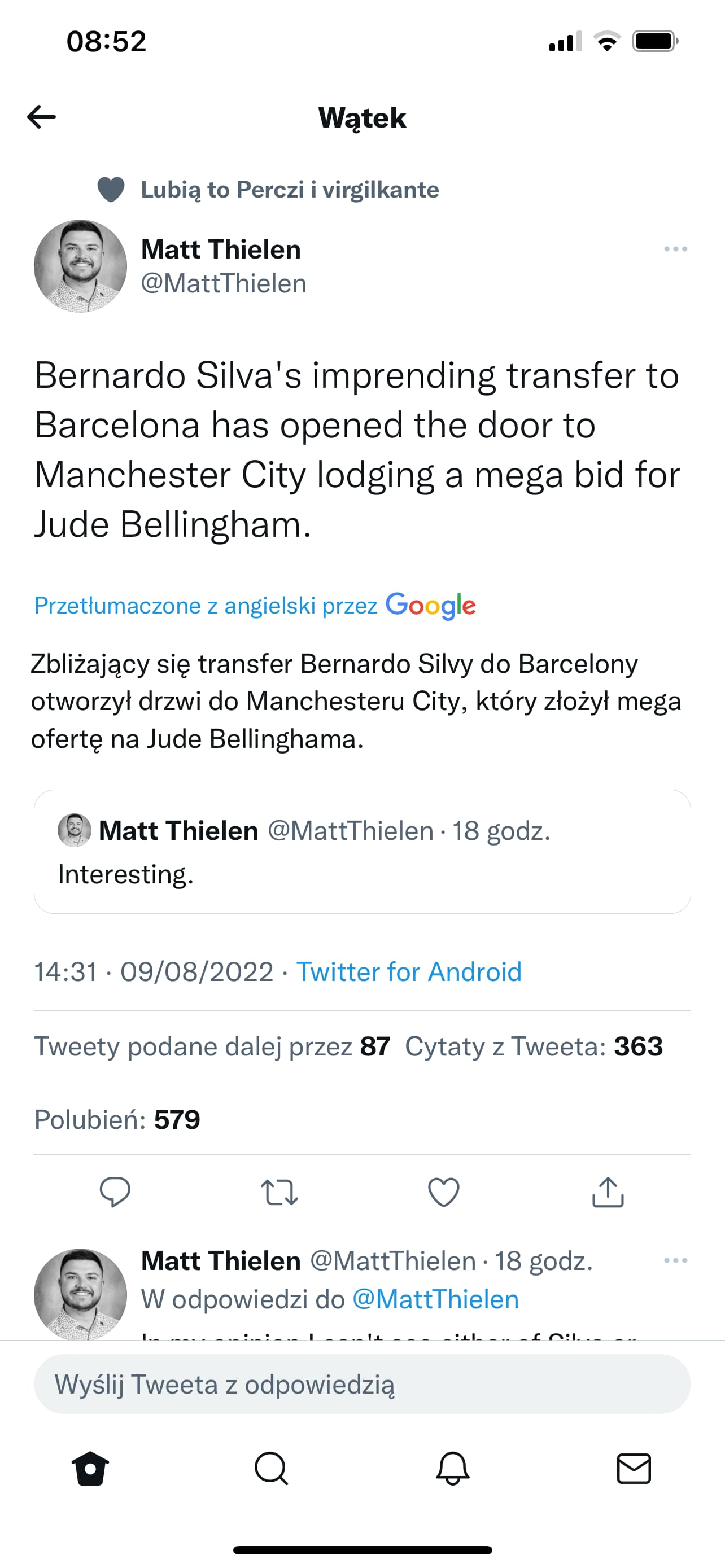The height and width of the screenshot is (1568, 725).
Task: Tap the reply field 'Wyślij Tweeta z odpowiedzią'
Action: click(x=362, y=1384)
